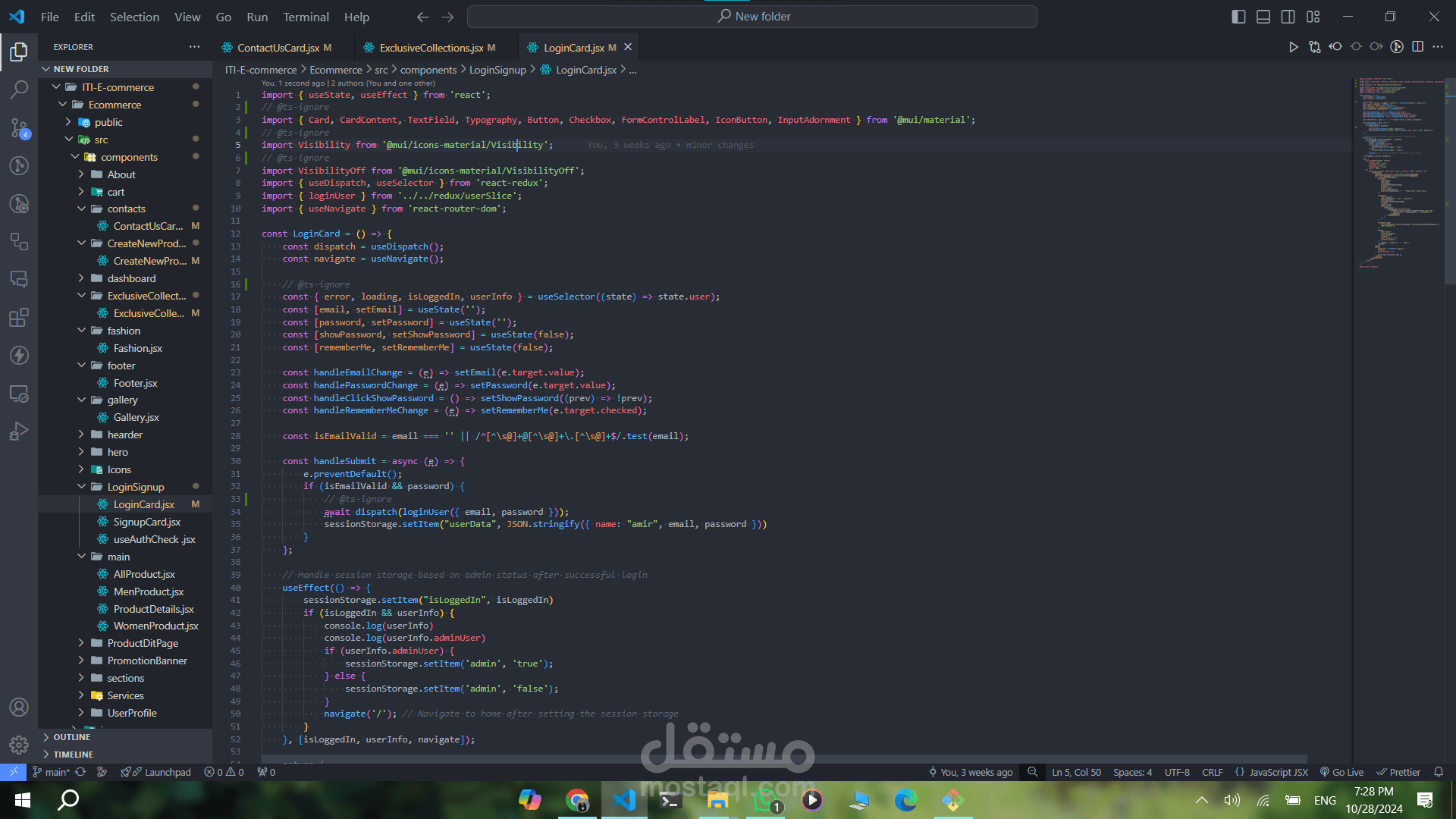Image resolution: width=1456 pixels, height=819 pixels.
Task: Toggle the bottom Panel layout button
Action: (1263, 17)
